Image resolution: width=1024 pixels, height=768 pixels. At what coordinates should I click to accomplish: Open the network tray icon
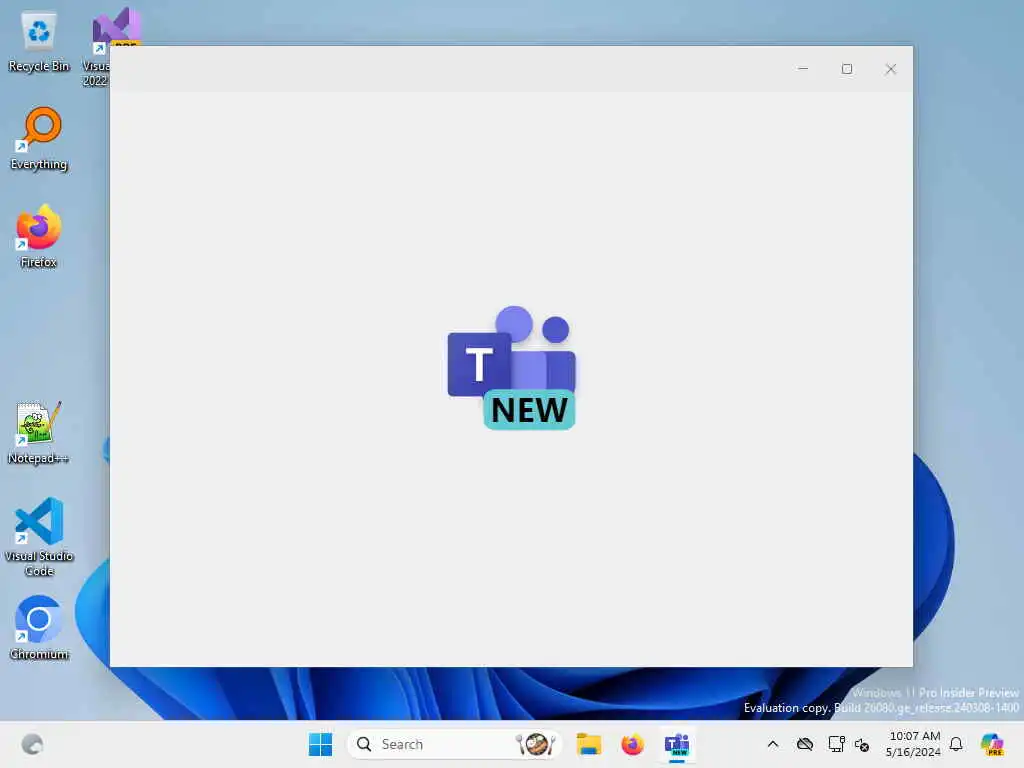(x=836, y=744)
